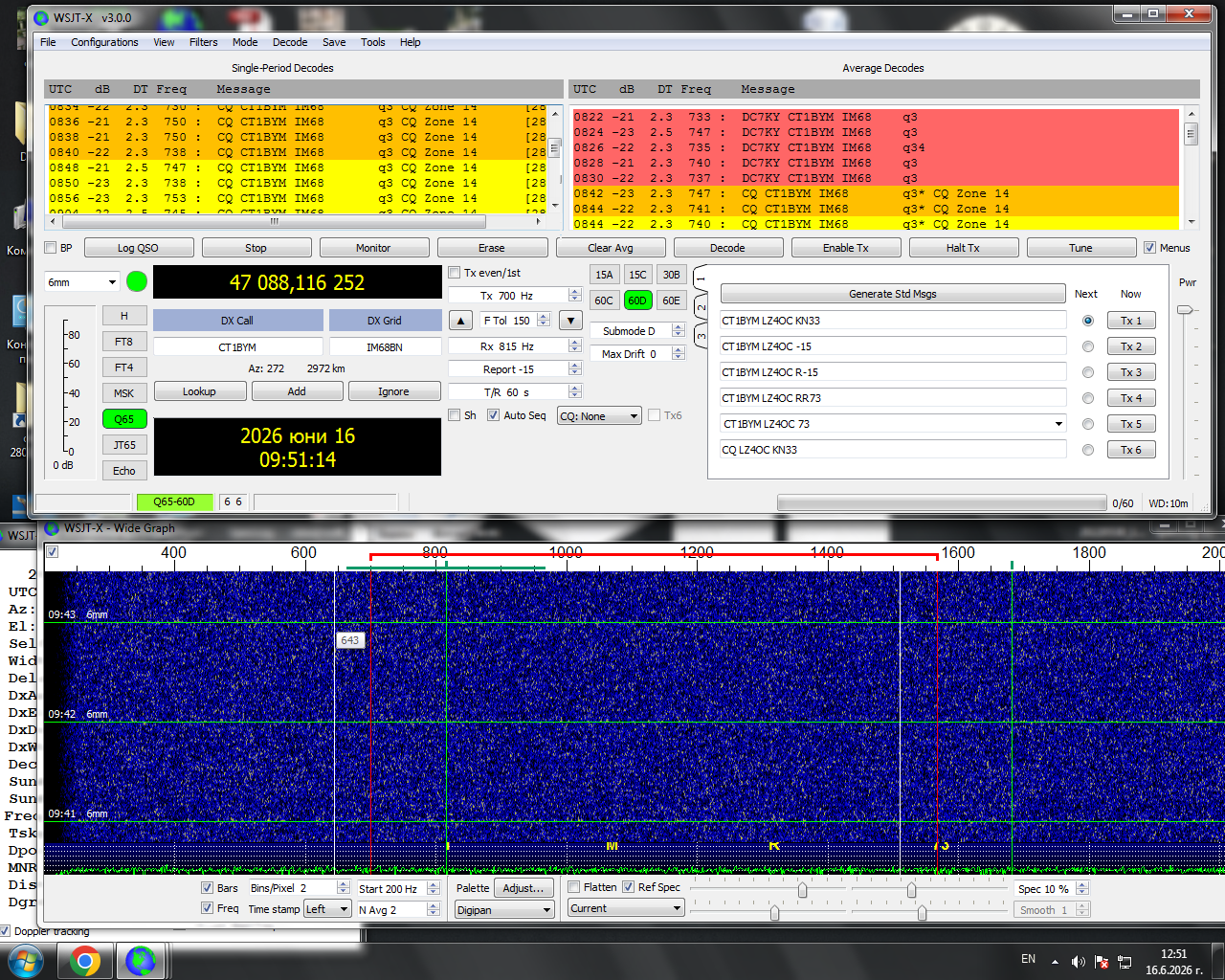Adjust the spectrum zero slider below Ref Spec
The width and height of the screenshot is (1225, 980).
tap(774, 913)
